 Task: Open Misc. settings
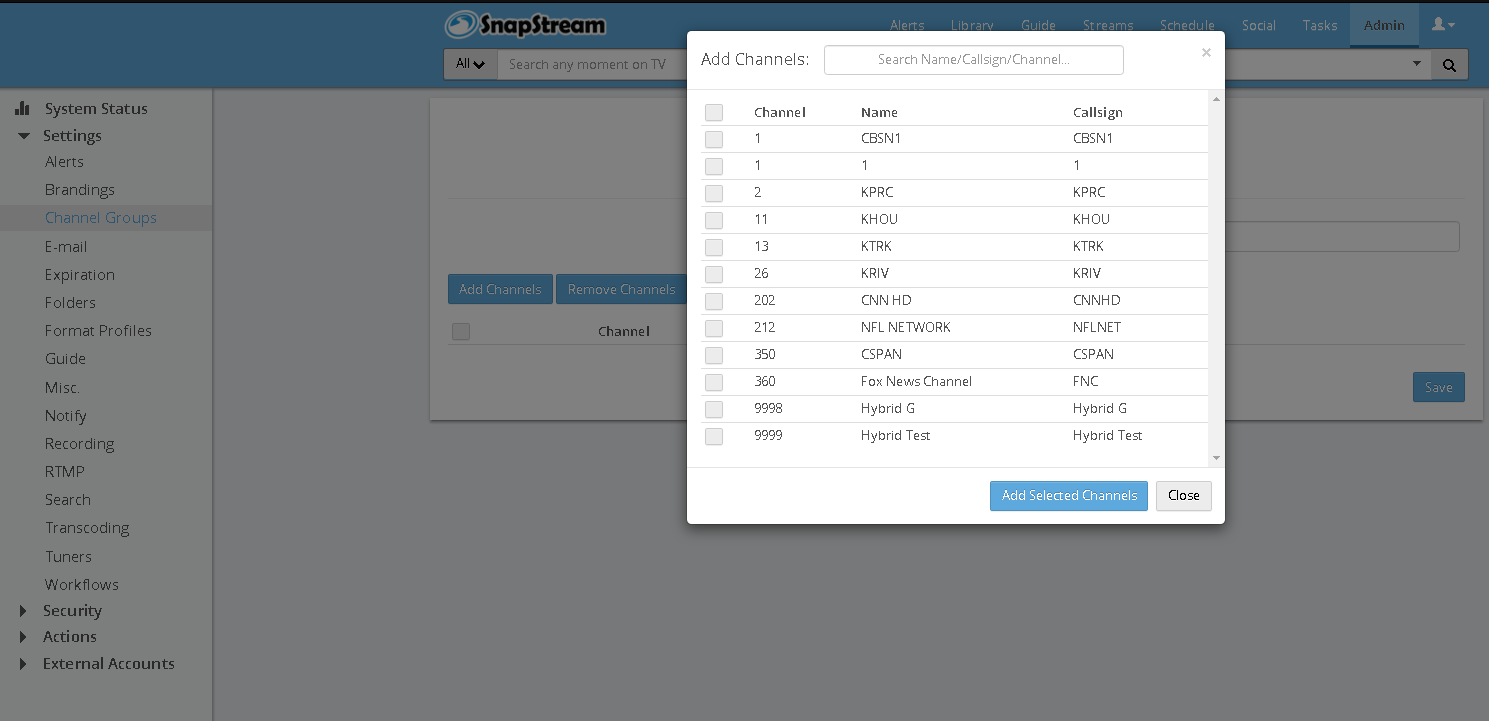[62, 388]
